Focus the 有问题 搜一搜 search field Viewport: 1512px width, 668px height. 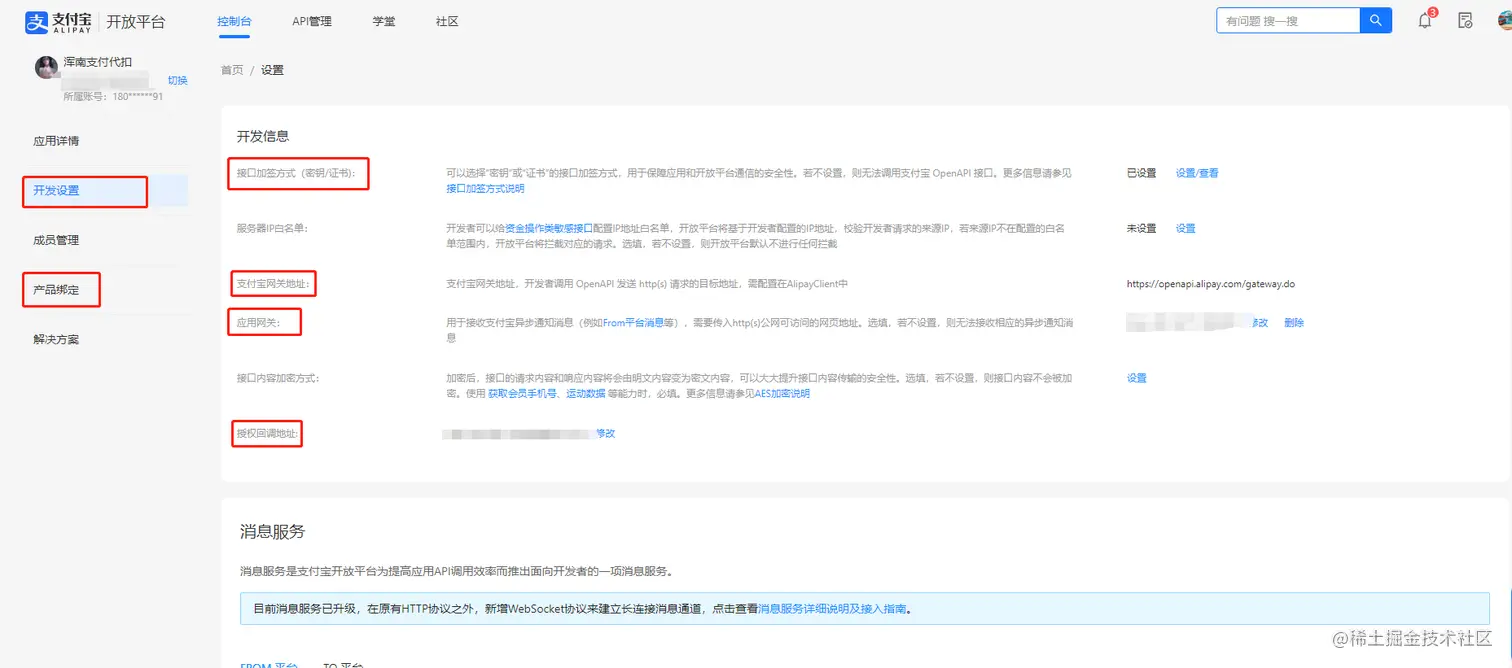(x=1288, y=20)
